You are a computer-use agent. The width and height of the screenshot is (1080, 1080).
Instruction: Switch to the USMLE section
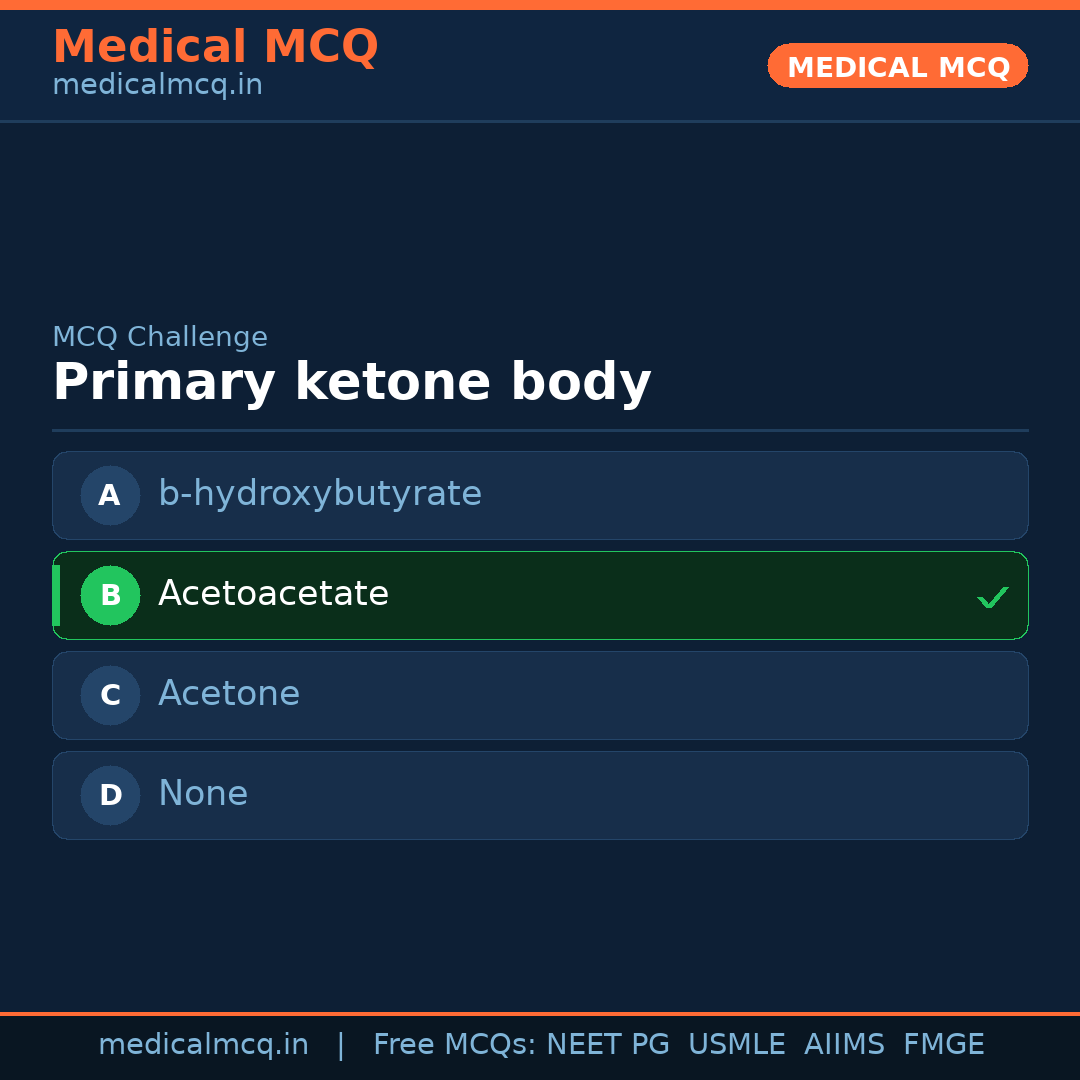tap(737, 1043)
